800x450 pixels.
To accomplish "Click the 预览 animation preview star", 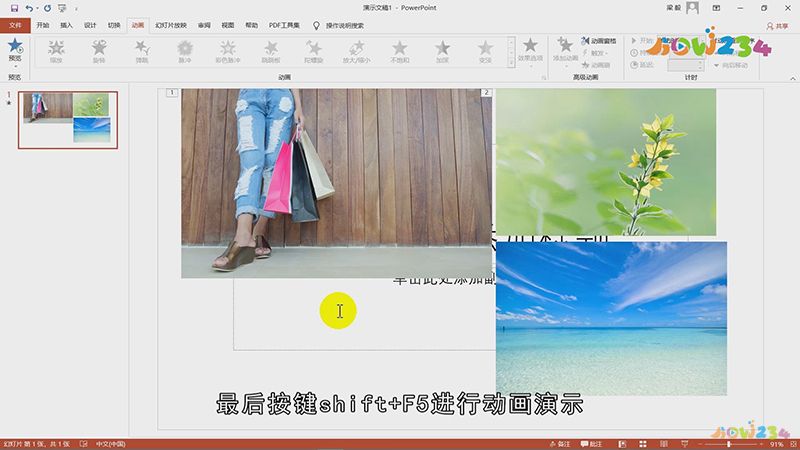I will click(x=15, y=46).
